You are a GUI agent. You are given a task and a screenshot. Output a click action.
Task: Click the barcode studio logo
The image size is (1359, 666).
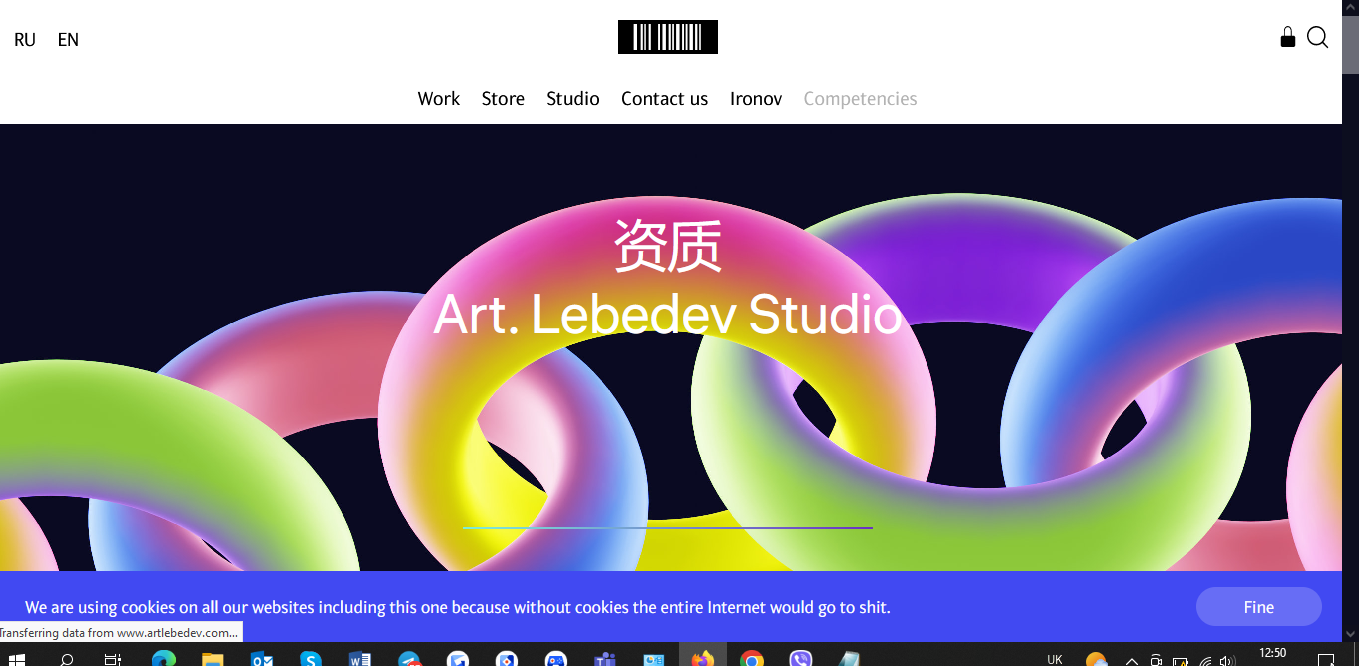[668, 37]
